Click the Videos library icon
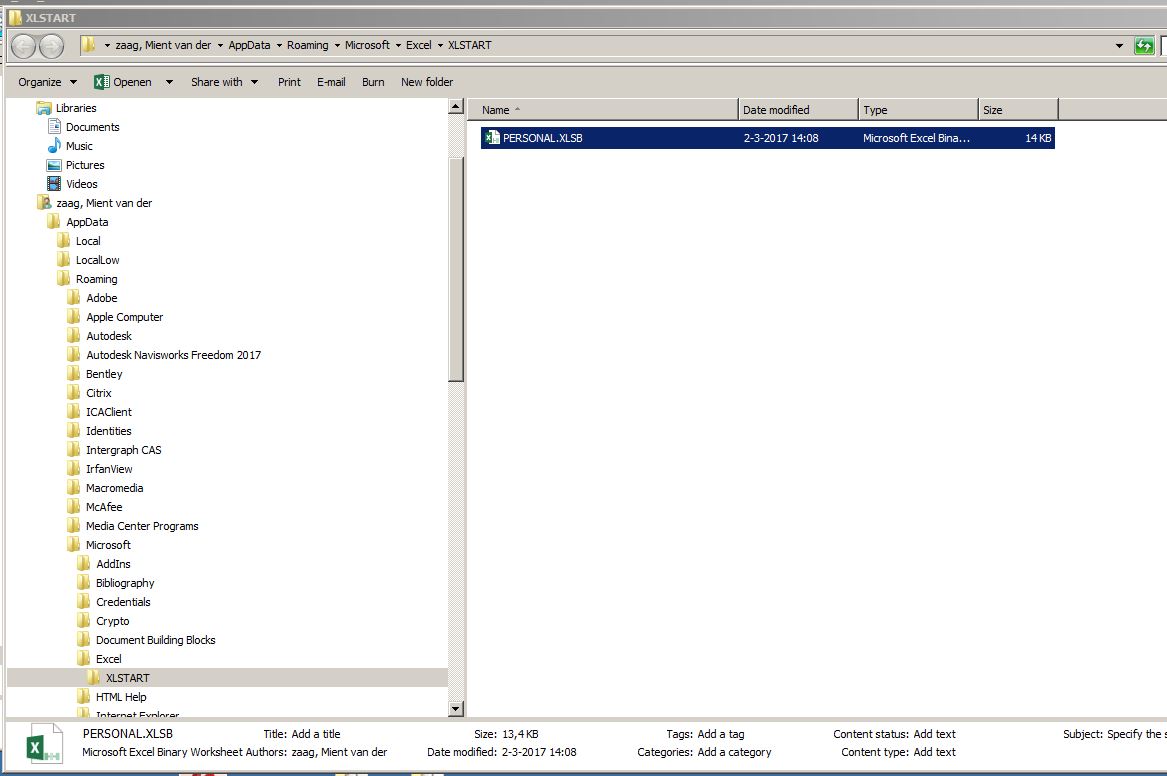This screenshot has width=1167, height=776. 54,184
